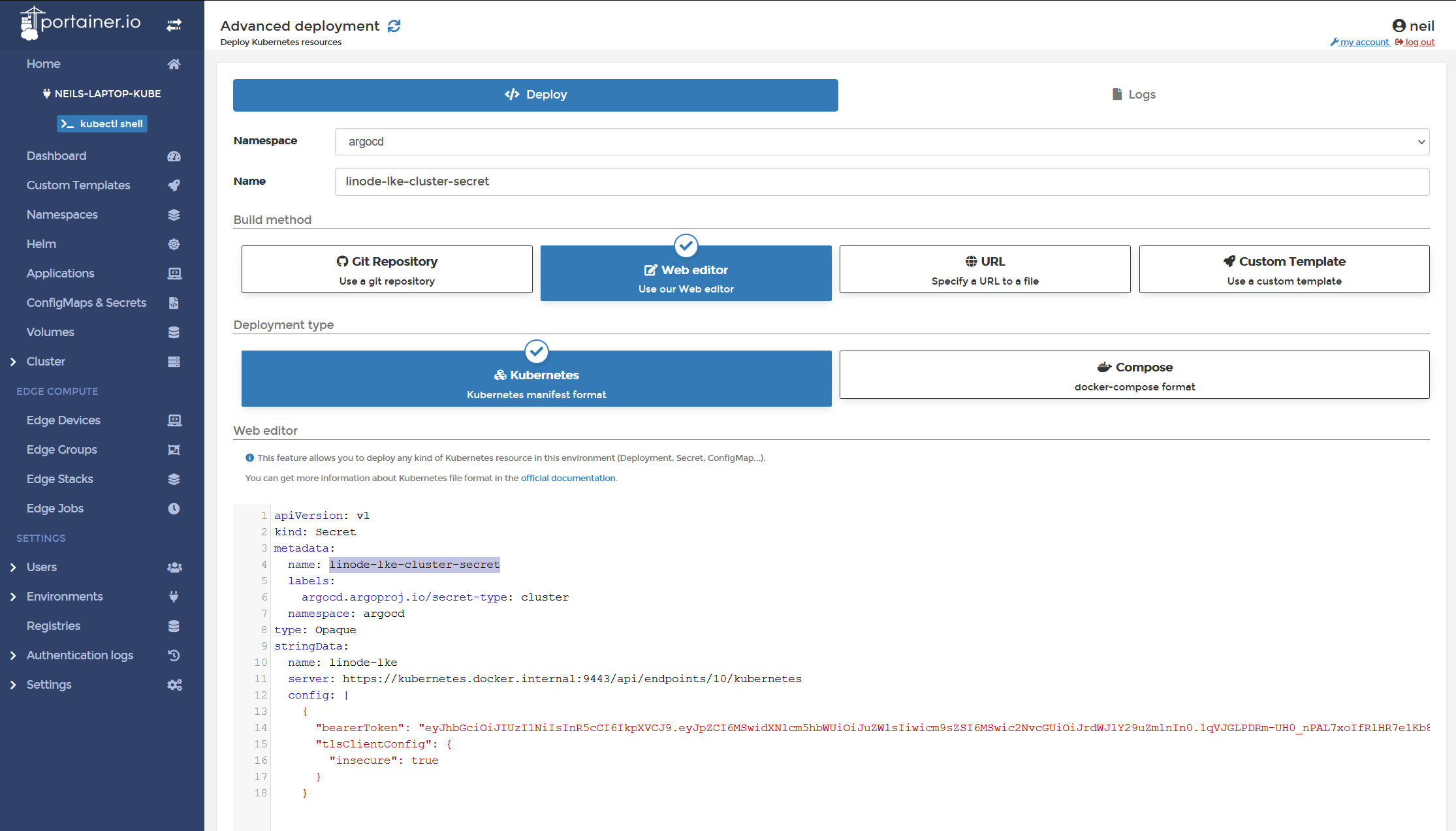Select Web editor build method

(x=686, y=274)
